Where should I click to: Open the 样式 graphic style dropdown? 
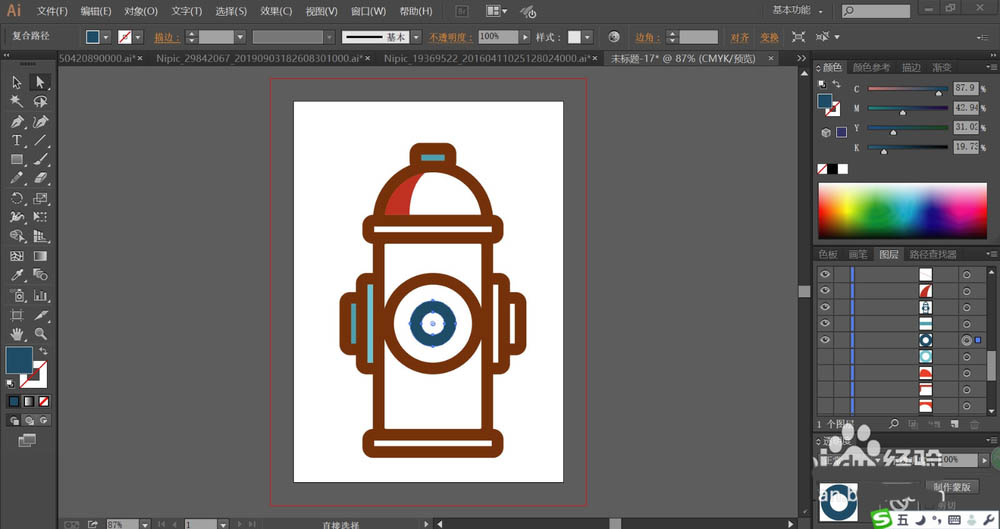[x=587, y=37]
